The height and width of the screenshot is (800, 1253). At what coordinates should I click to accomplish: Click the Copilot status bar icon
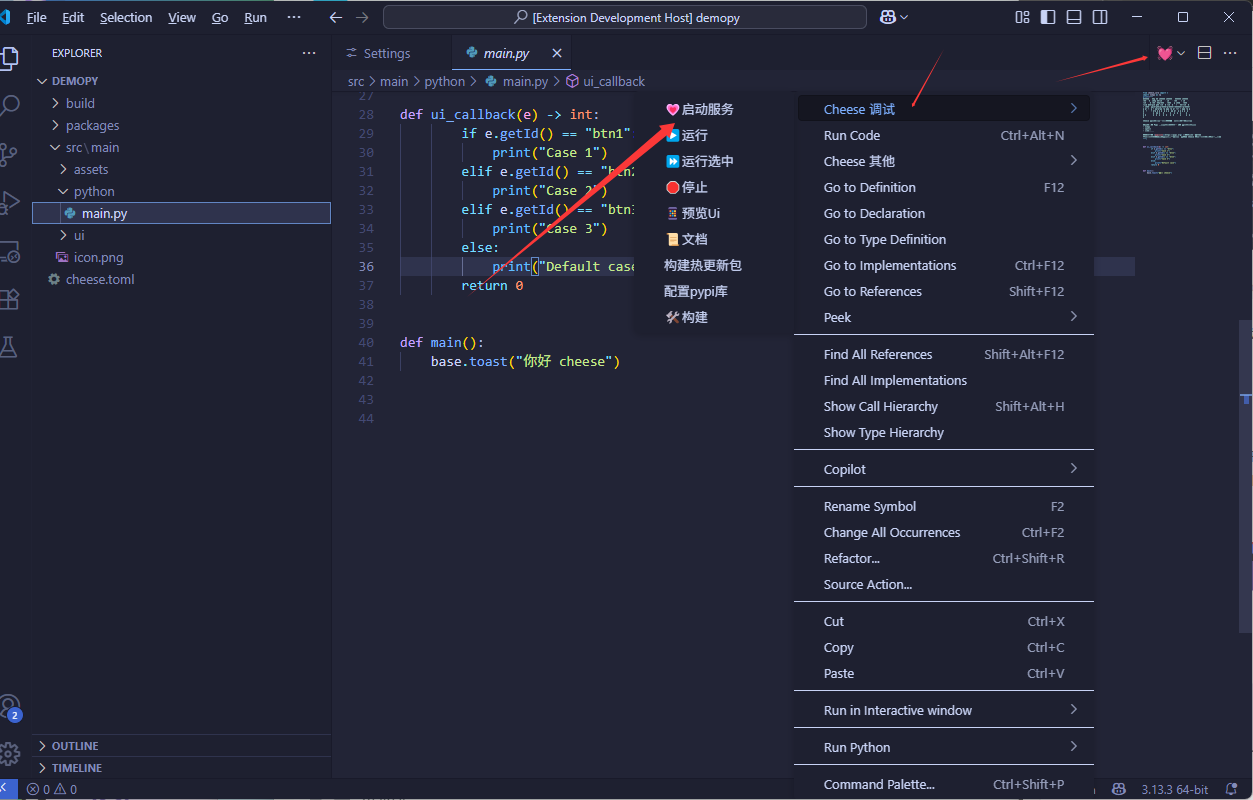click(1119, 789)
